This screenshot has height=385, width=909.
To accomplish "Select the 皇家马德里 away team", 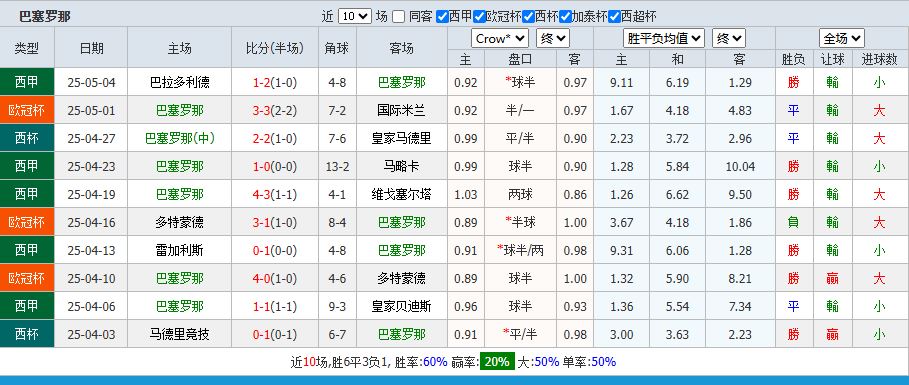I will coord(401,139).
